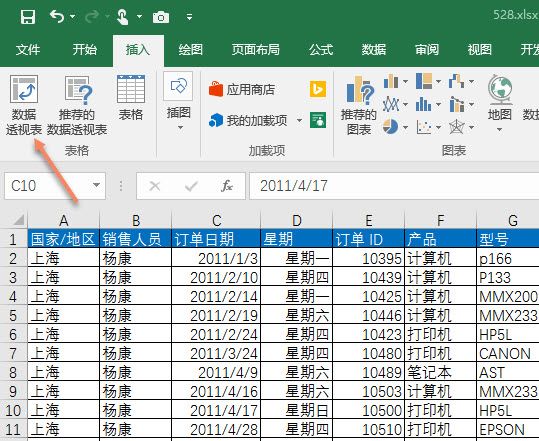
Task: Switch to the 公式 tab
Action: pos(321,49)
